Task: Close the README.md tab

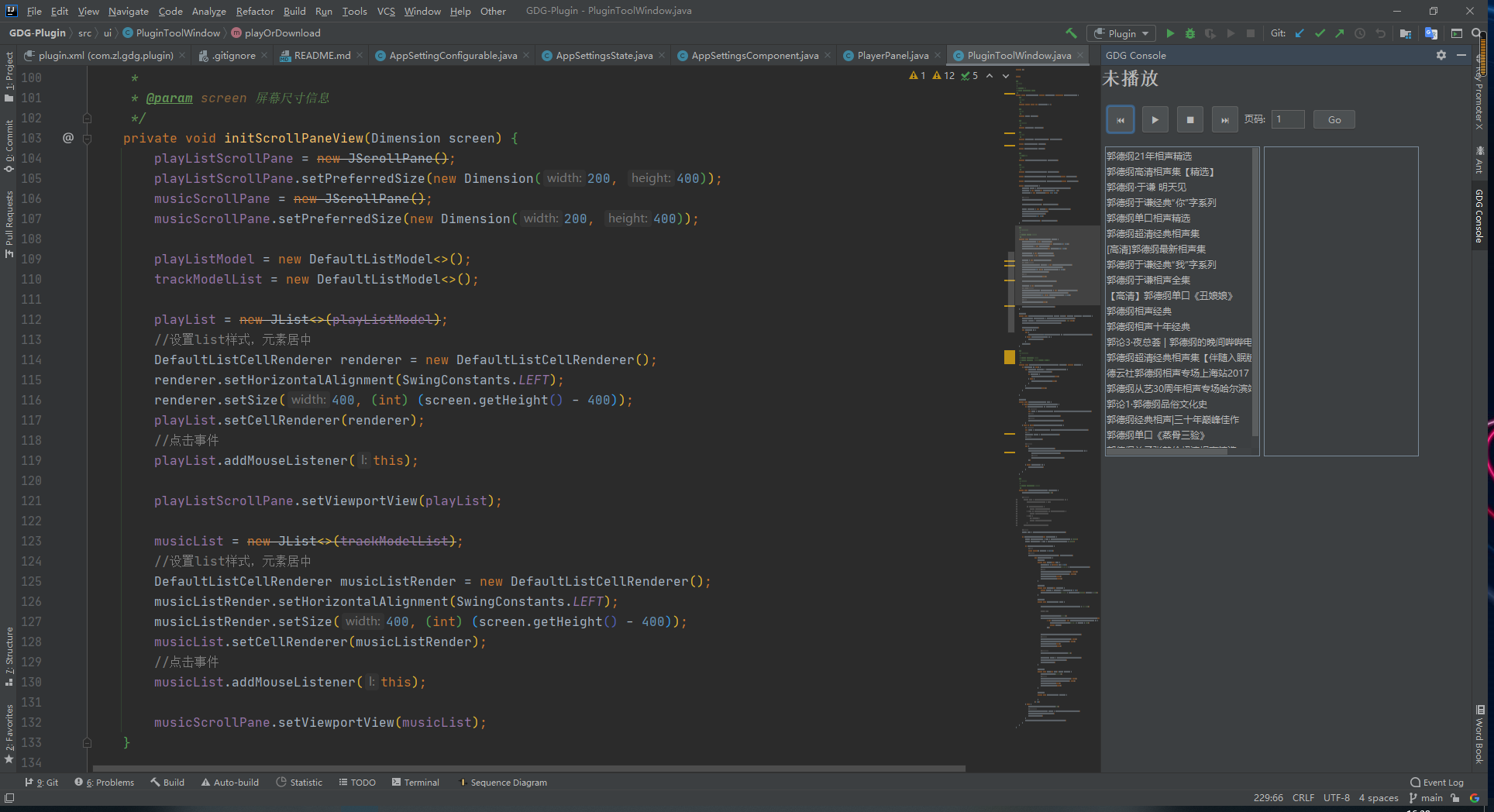Action: click(360, 56)
